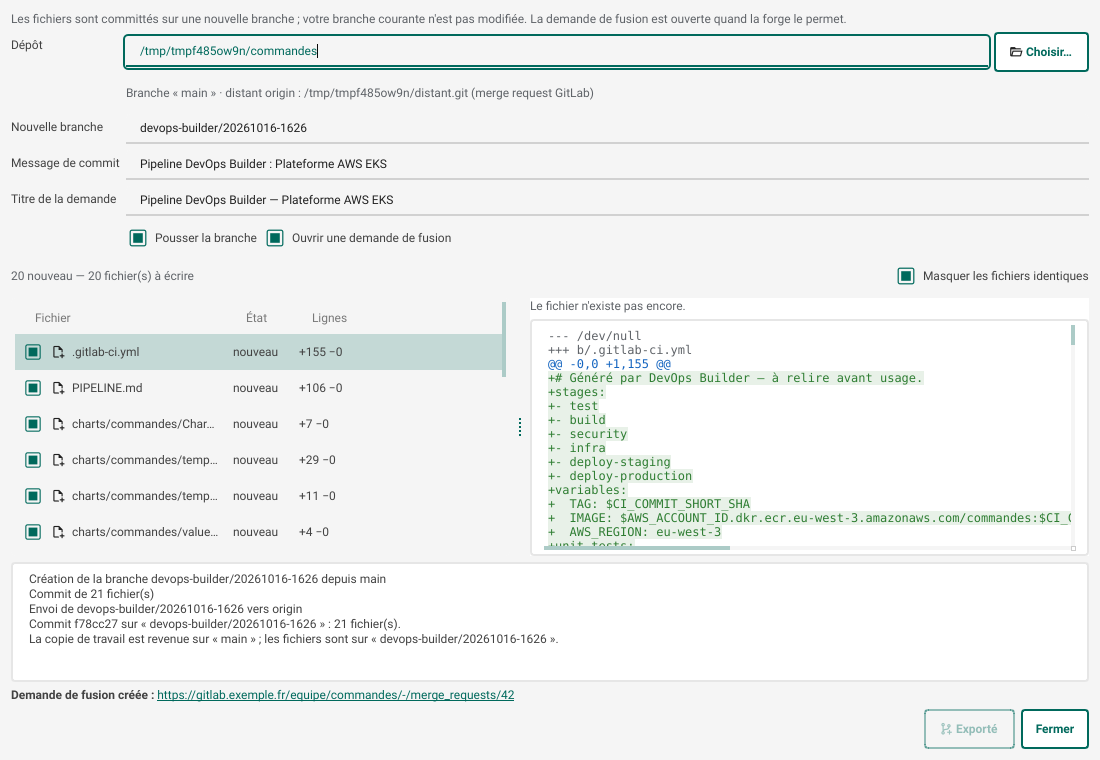Click the Fermer button

click(1054, 729)
